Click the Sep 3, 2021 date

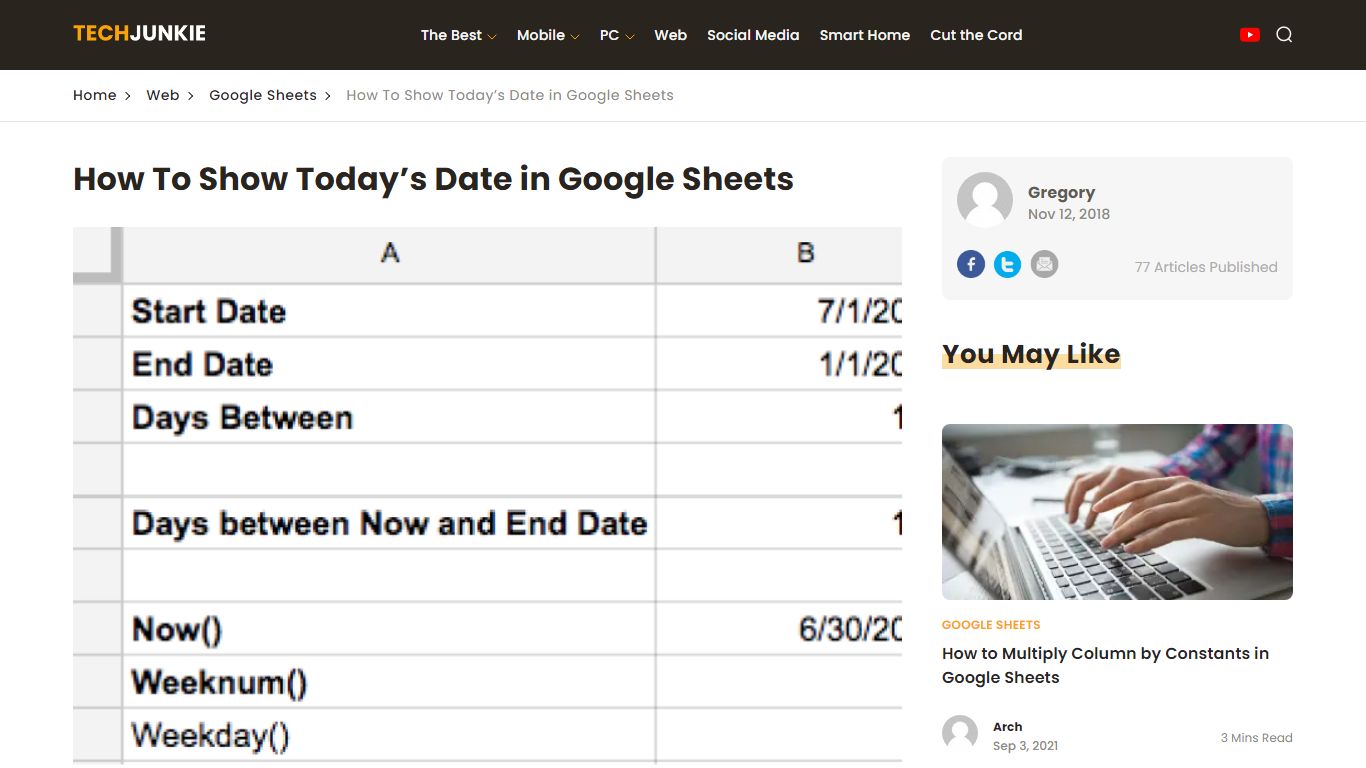coord(1025,746)
